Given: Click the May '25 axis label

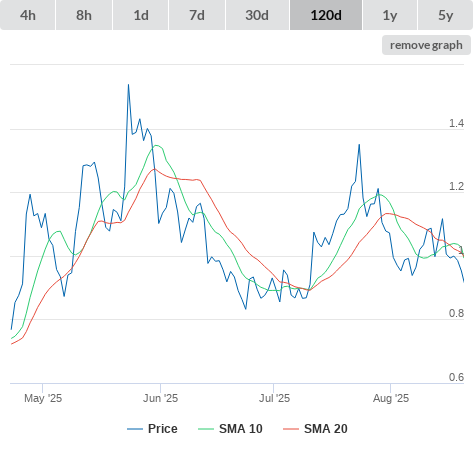Looking at the screenshot, I should (x=43, y=398).
